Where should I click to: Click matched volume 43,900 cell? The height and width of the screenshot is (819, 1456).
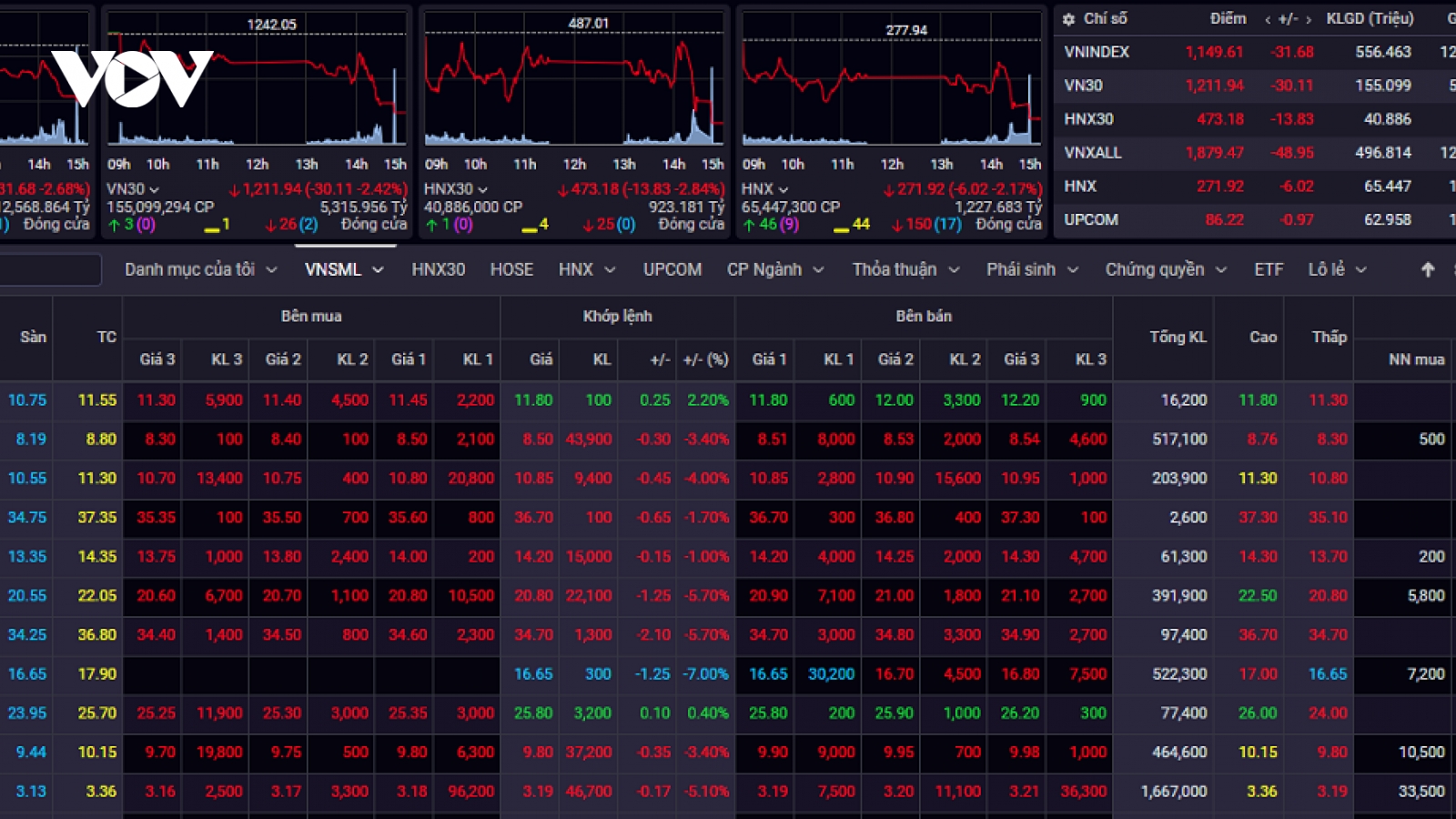click(x=589, y=440)
